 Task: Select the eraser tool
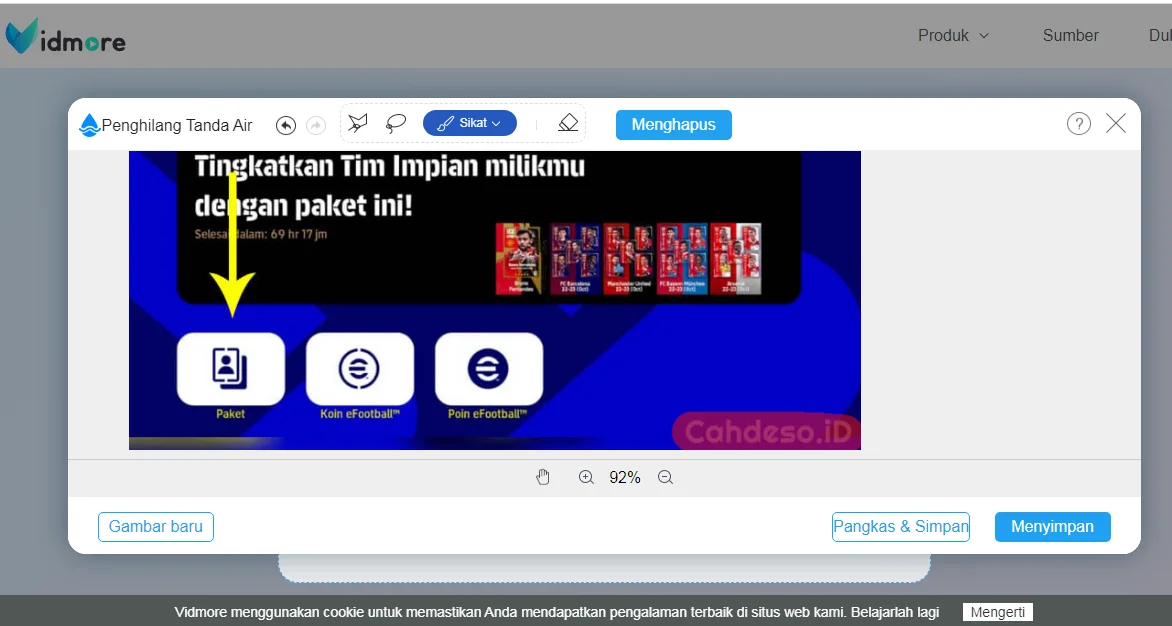click(568, 123)
